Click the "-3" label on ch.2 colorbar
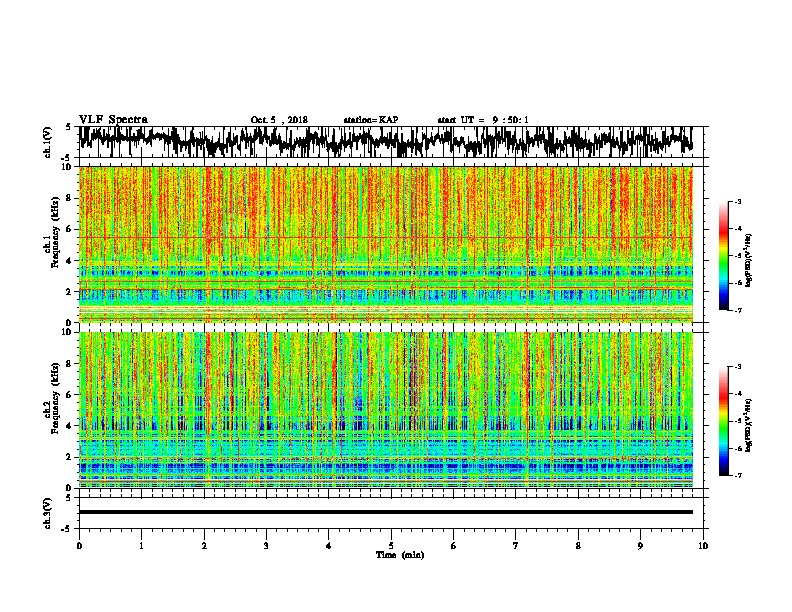 (737, 367)
